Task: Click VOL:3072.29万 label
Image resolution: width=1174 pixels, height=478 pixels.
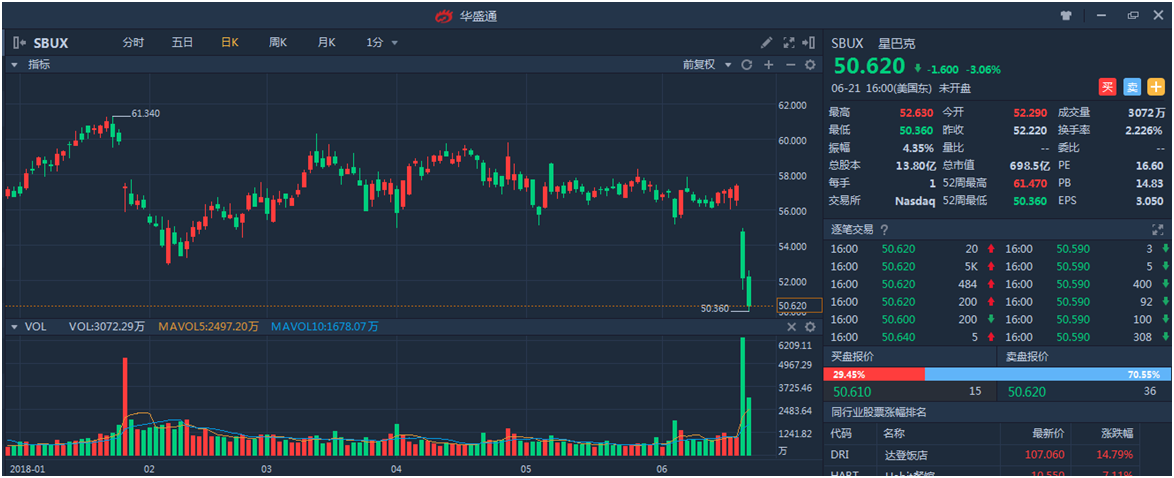Action: point(108,327)
